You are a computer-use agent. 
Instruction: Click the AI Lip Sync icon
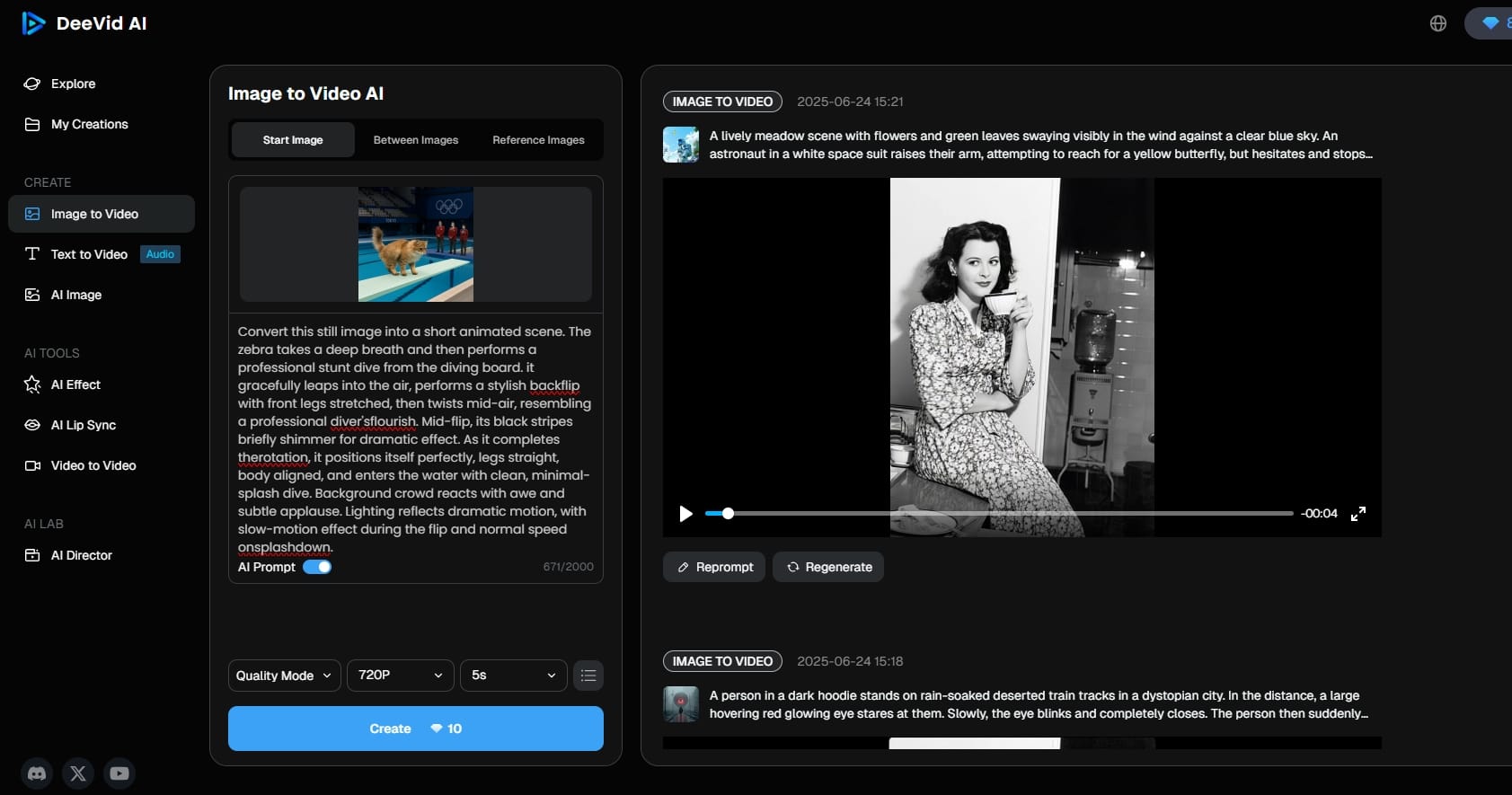click(32, 425)
